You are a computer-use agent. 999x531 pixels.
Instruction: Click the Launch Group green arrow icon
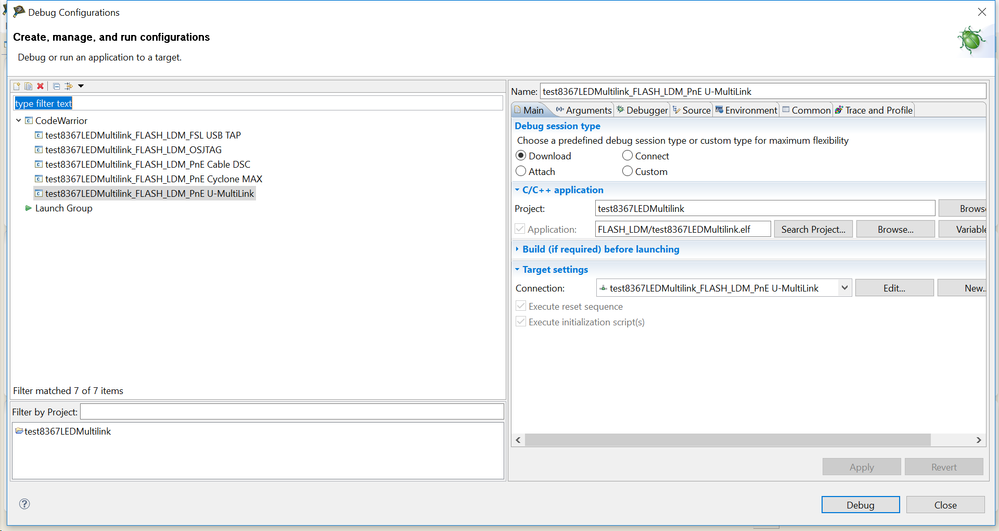point(28,208)
